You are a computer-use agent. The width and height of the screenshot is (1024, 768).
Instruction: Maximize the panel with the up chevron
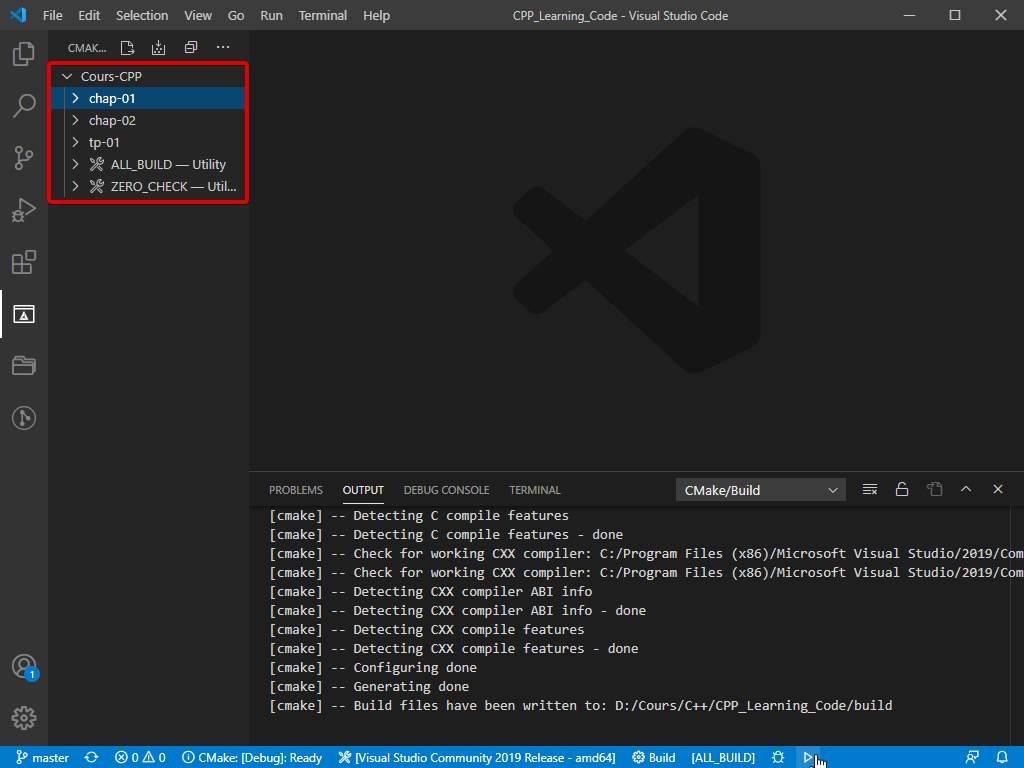coord(966,490)
